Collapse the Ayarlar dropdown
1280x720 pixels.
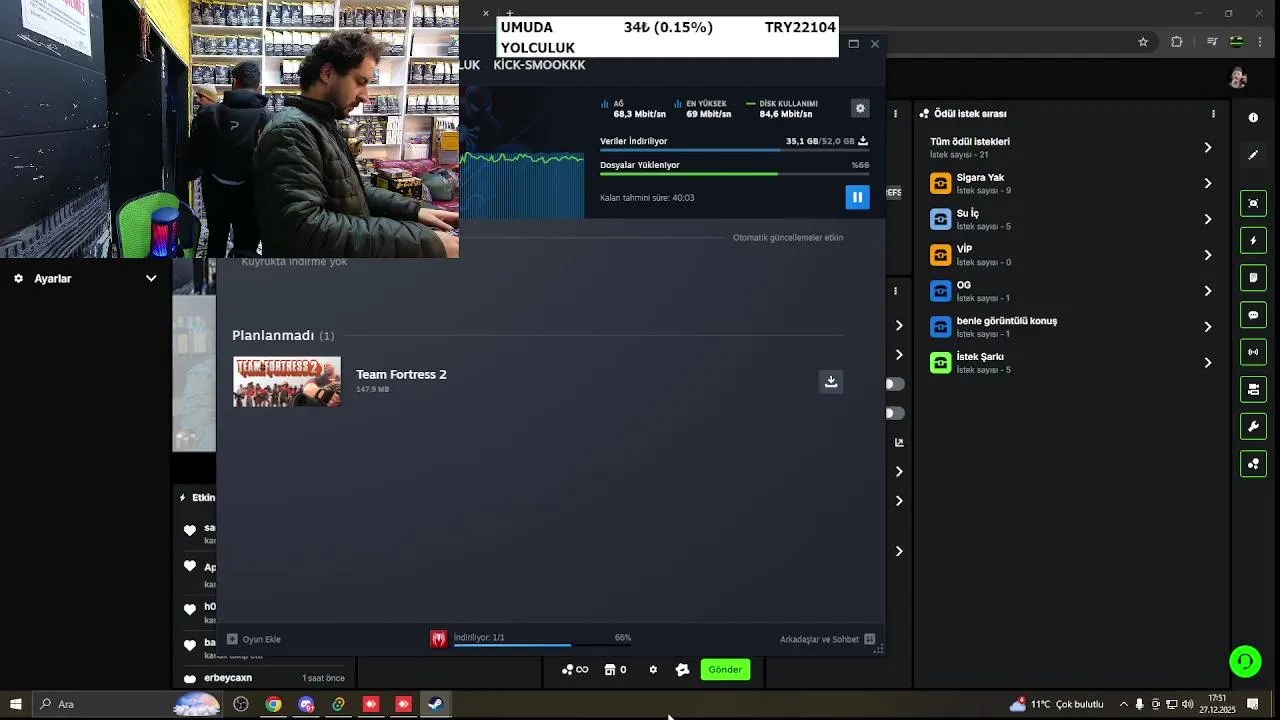pyautogui.click(x=151, y=279)
